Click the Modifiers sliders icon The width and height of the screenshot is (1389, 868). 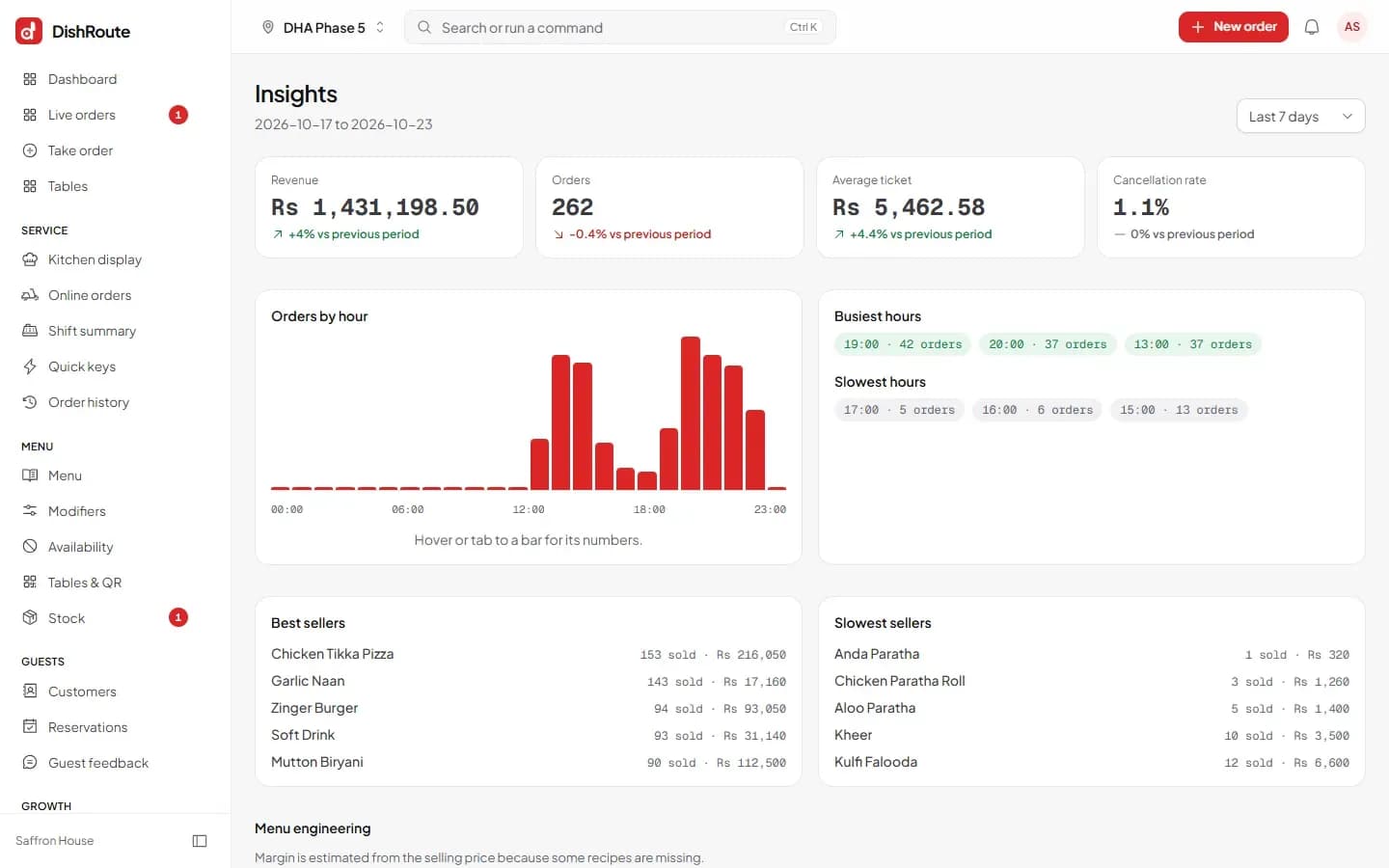pos(30,511)
